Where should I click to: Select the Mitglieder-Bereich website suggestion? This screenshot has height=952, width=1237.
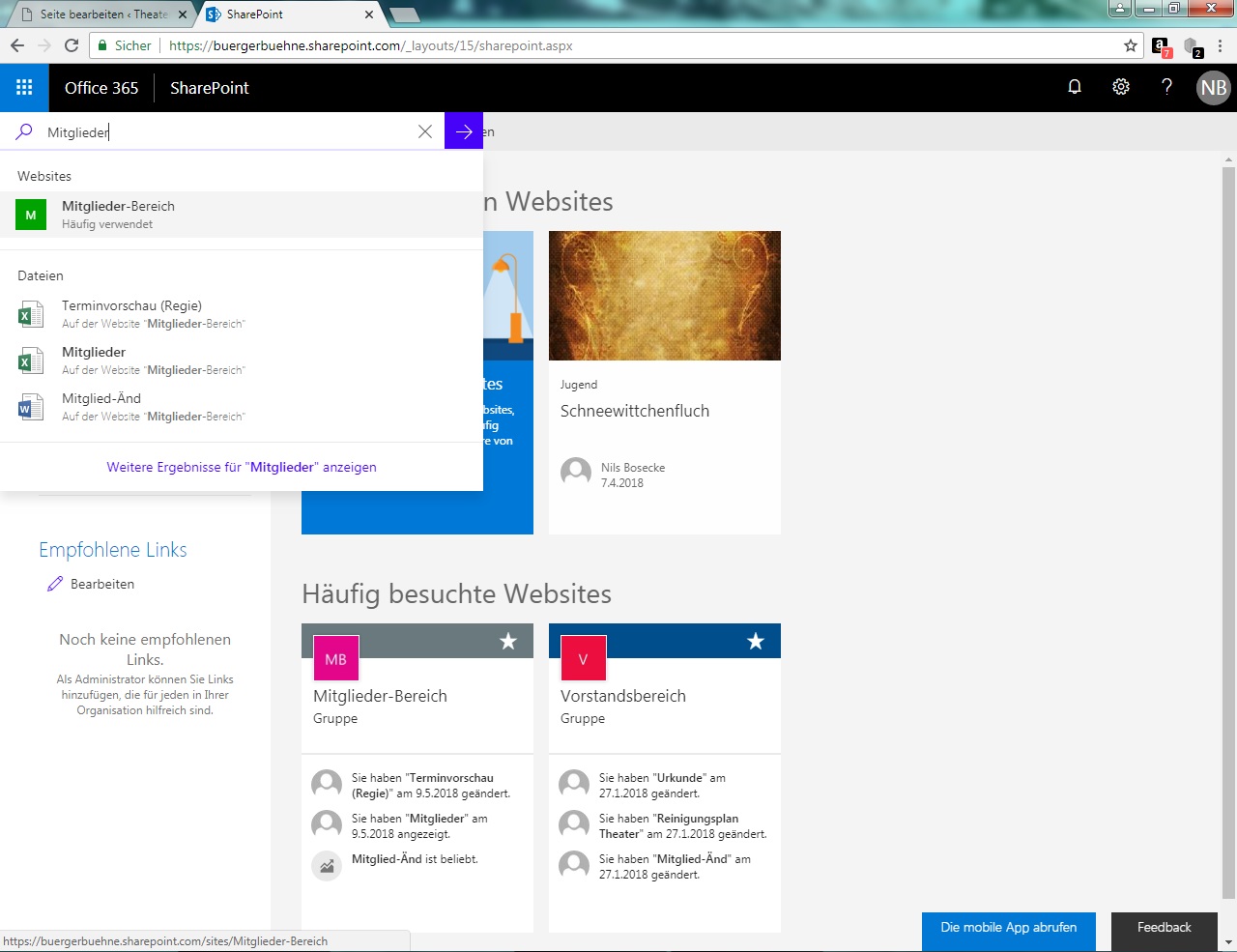pos(118,214)
